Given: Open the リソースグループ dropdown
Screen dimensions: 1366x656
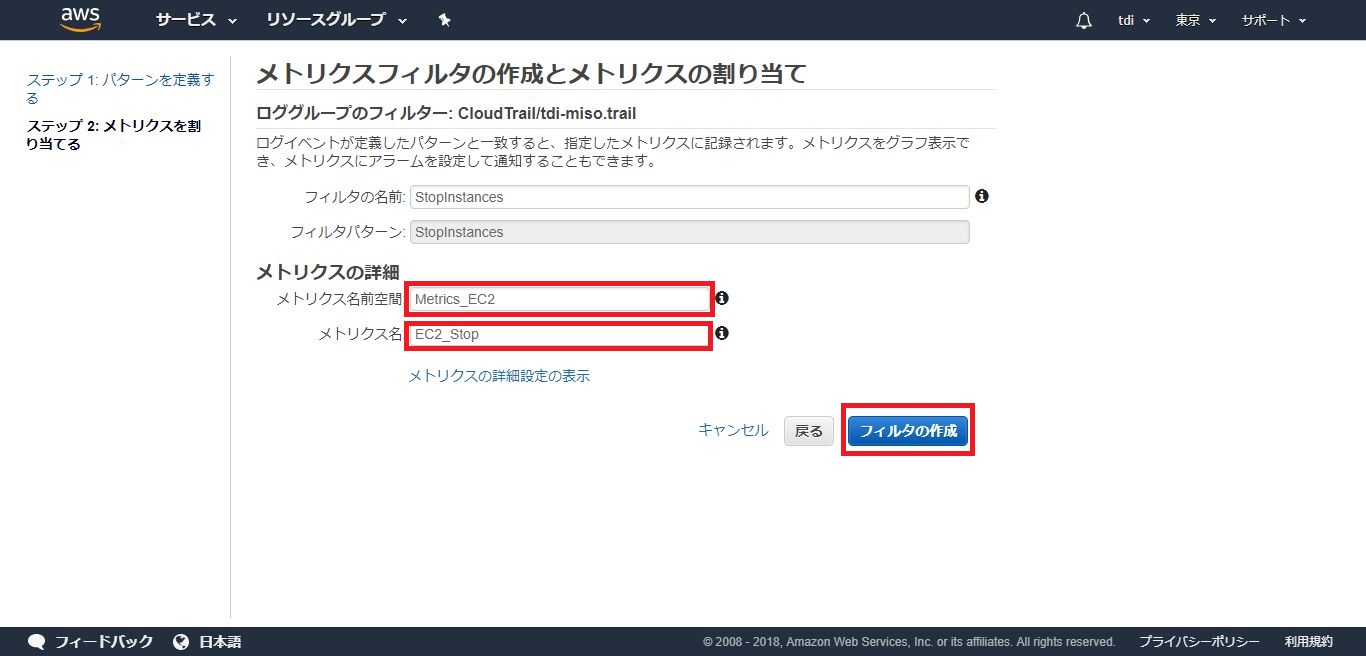Looking at the screenshot, I should pyautogui.click(x=337, y=20).
